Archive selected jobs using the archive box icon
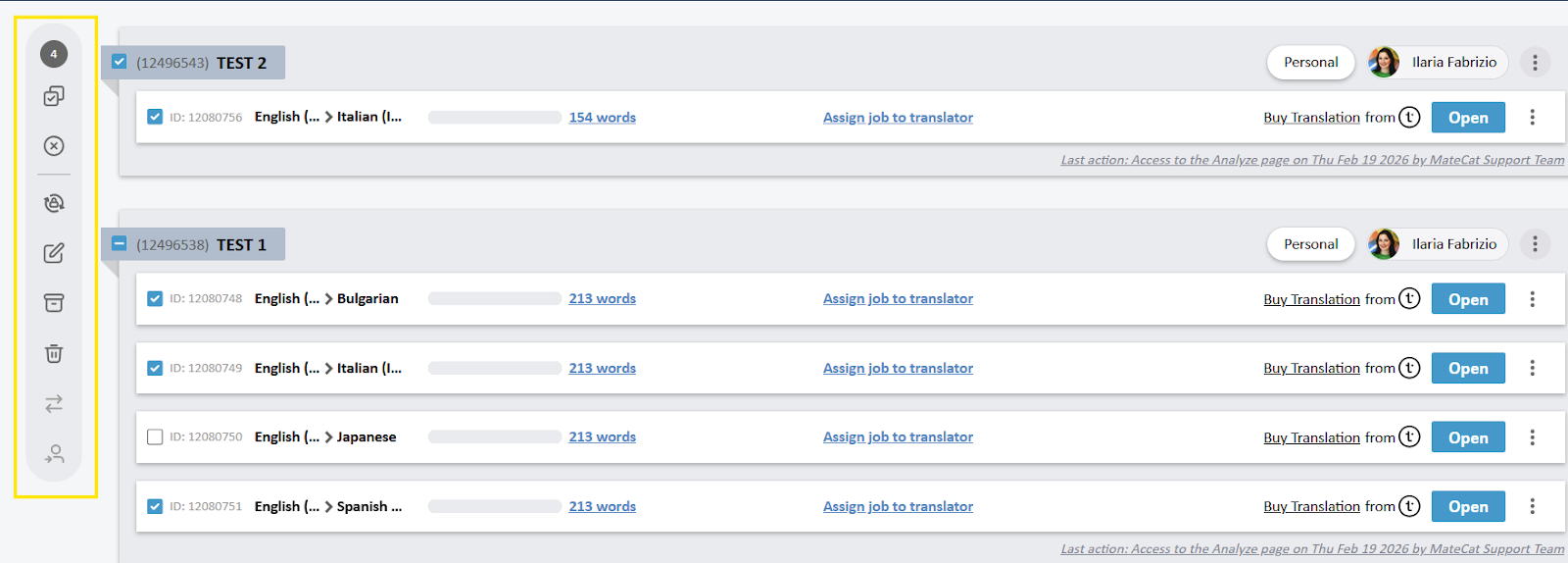This screenshot has width=1568, height=563. tap(54, 303)
